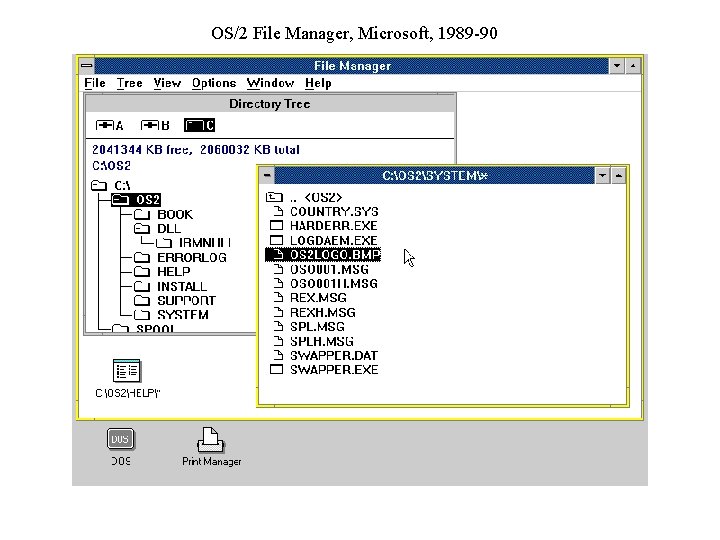
Task: Select OSO001H.MSG file icon
Action: click(x=278, y=283)
